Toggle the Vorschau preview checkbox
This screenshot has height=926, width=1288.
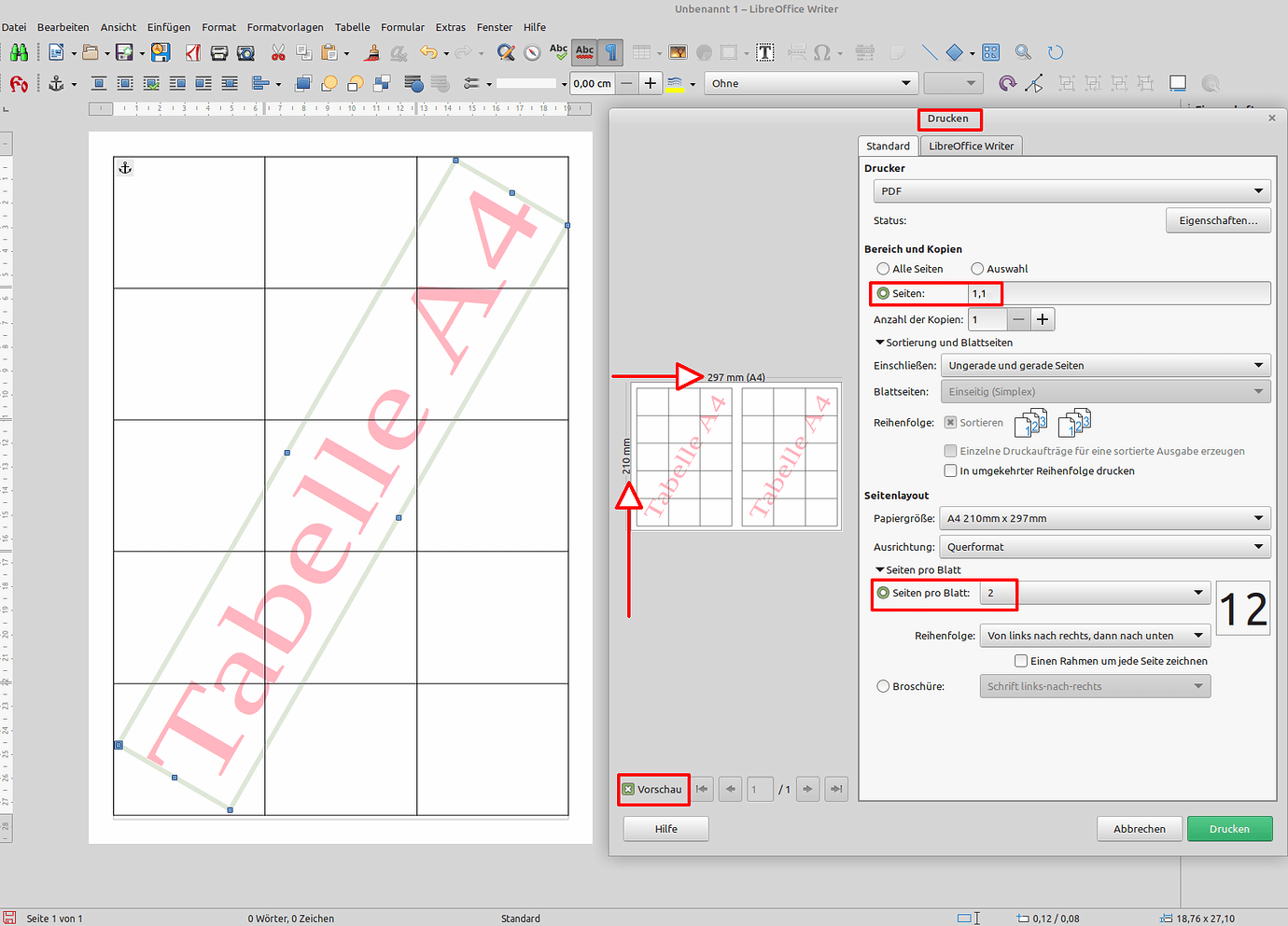pyautogui.click(x=628, y=789)
